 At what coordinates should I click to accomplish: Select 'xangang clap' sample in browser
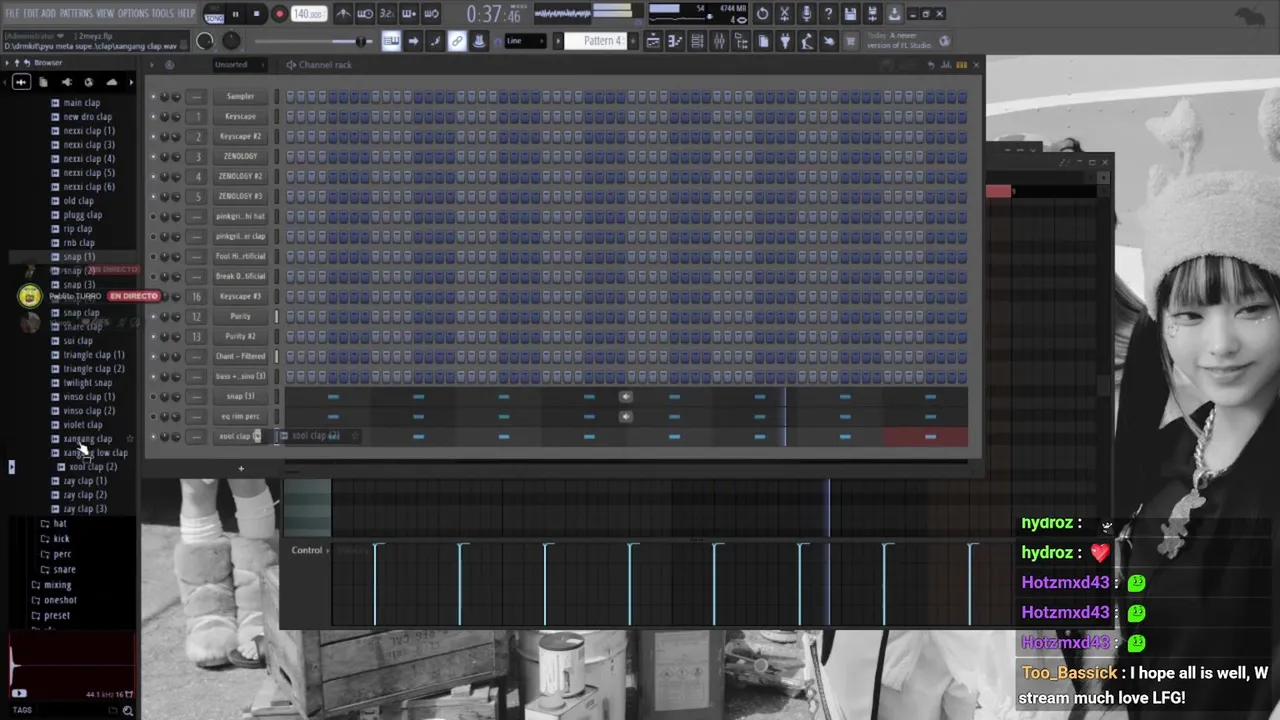pyautogui.click(x=87, y=439)
